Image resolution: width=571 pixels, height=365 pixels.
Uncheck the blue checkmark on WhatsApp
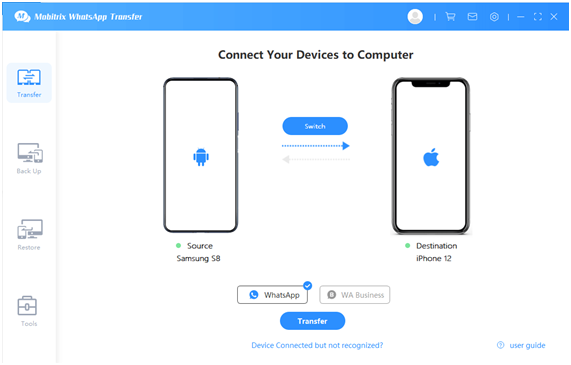tap(308, 286)
